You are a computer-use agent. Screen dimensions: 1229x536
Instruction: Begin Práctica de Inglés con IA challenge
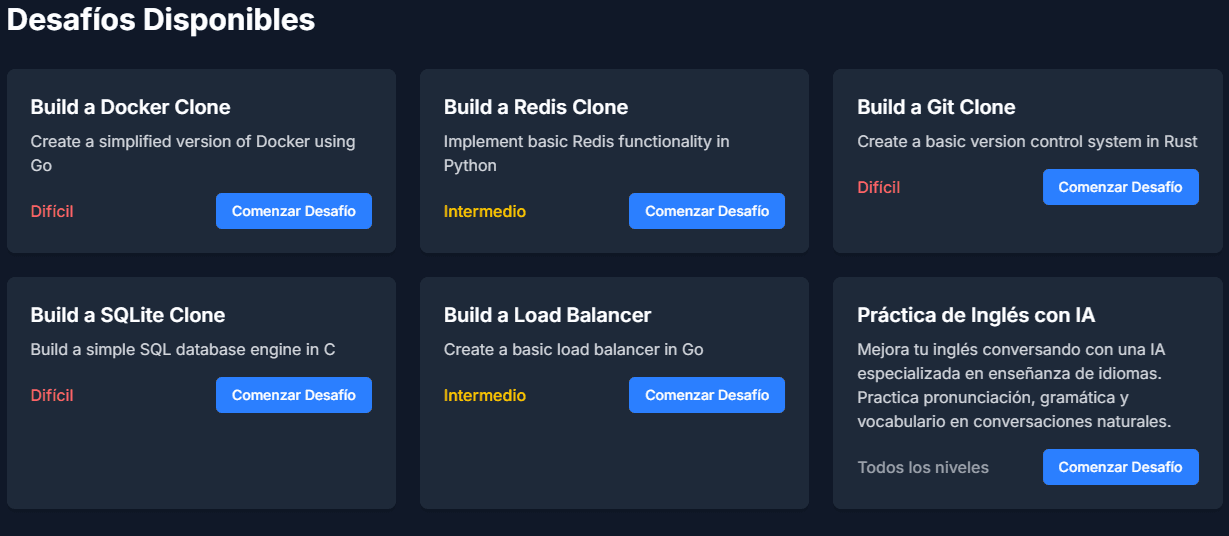[x=1121, y=467]
